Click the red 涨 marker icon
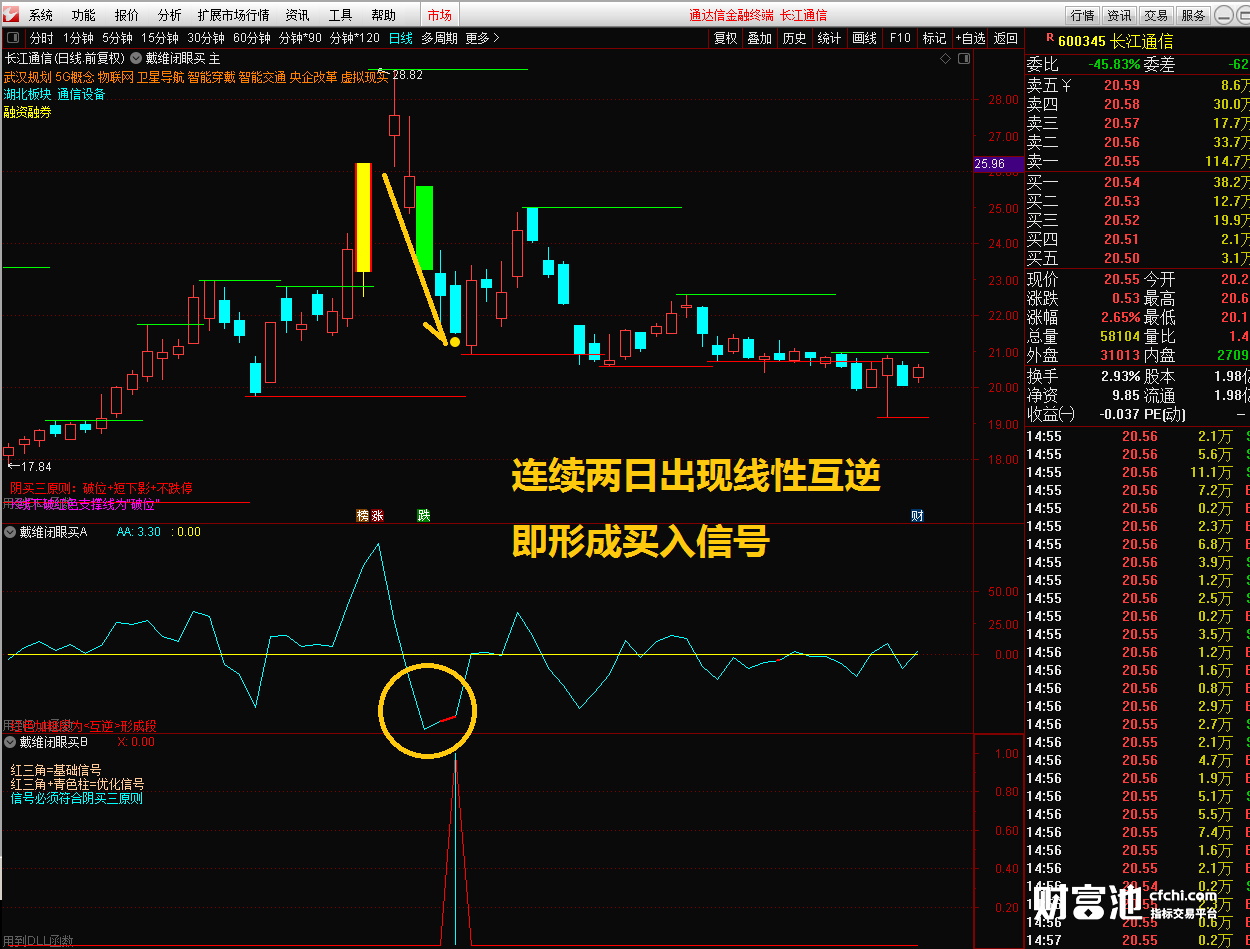 (x=377, y=516)
